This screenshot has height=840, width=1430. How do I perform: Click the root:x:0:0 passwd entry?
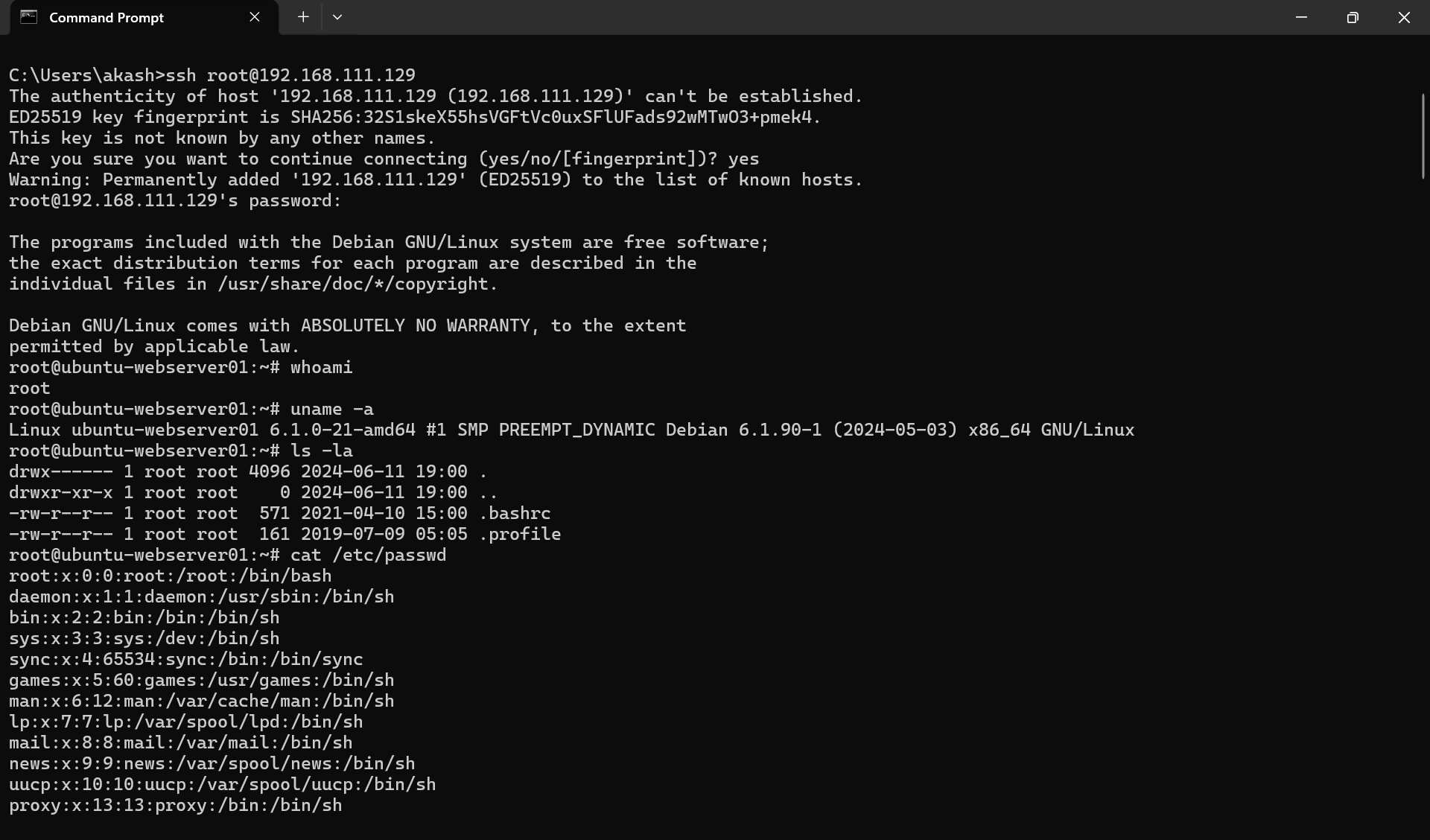pos(171,576)
